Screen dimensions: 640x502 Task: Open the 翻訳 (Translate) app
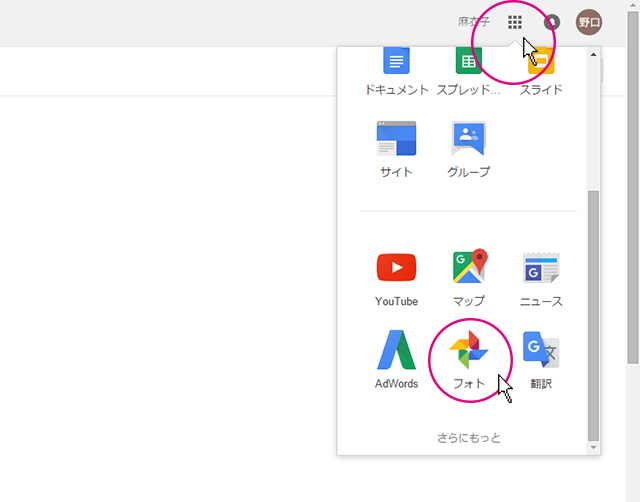[x=541, y=360]
